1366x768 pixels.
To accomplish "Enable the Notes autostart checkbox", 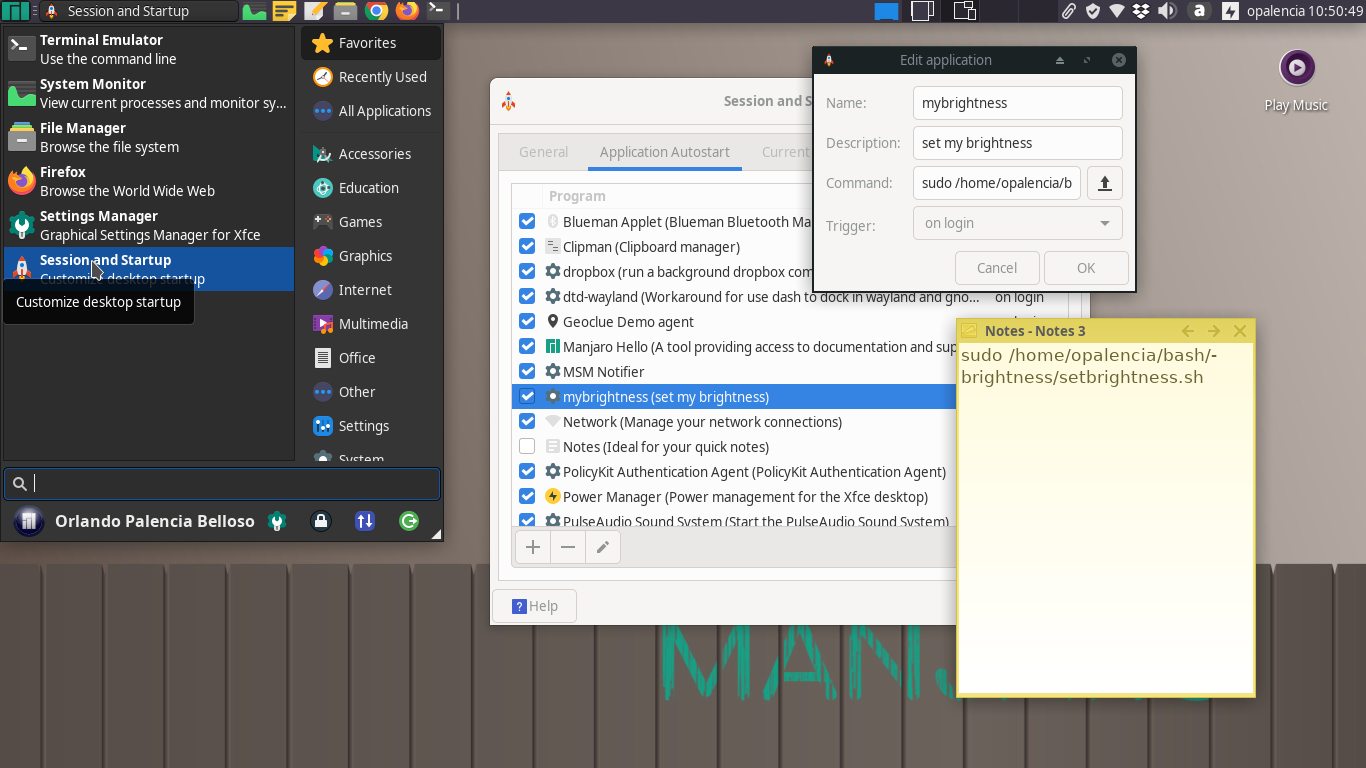I will (527, 446).
